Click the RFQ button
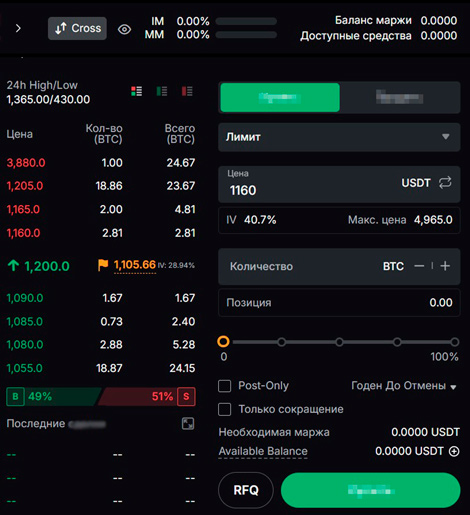 click(246, 490)
